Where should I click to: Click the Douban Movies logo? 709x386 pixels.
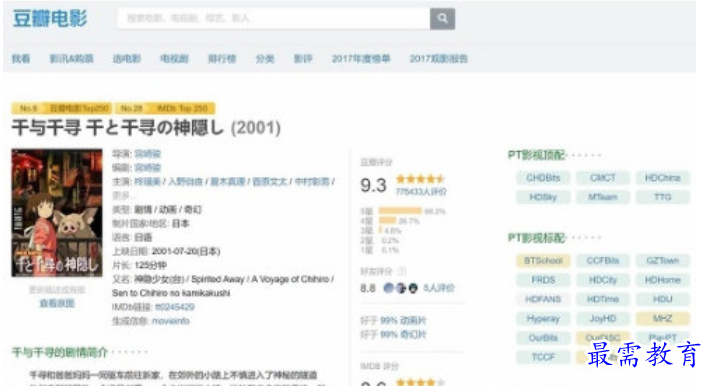pyautogui.click(x=50, y=19)
